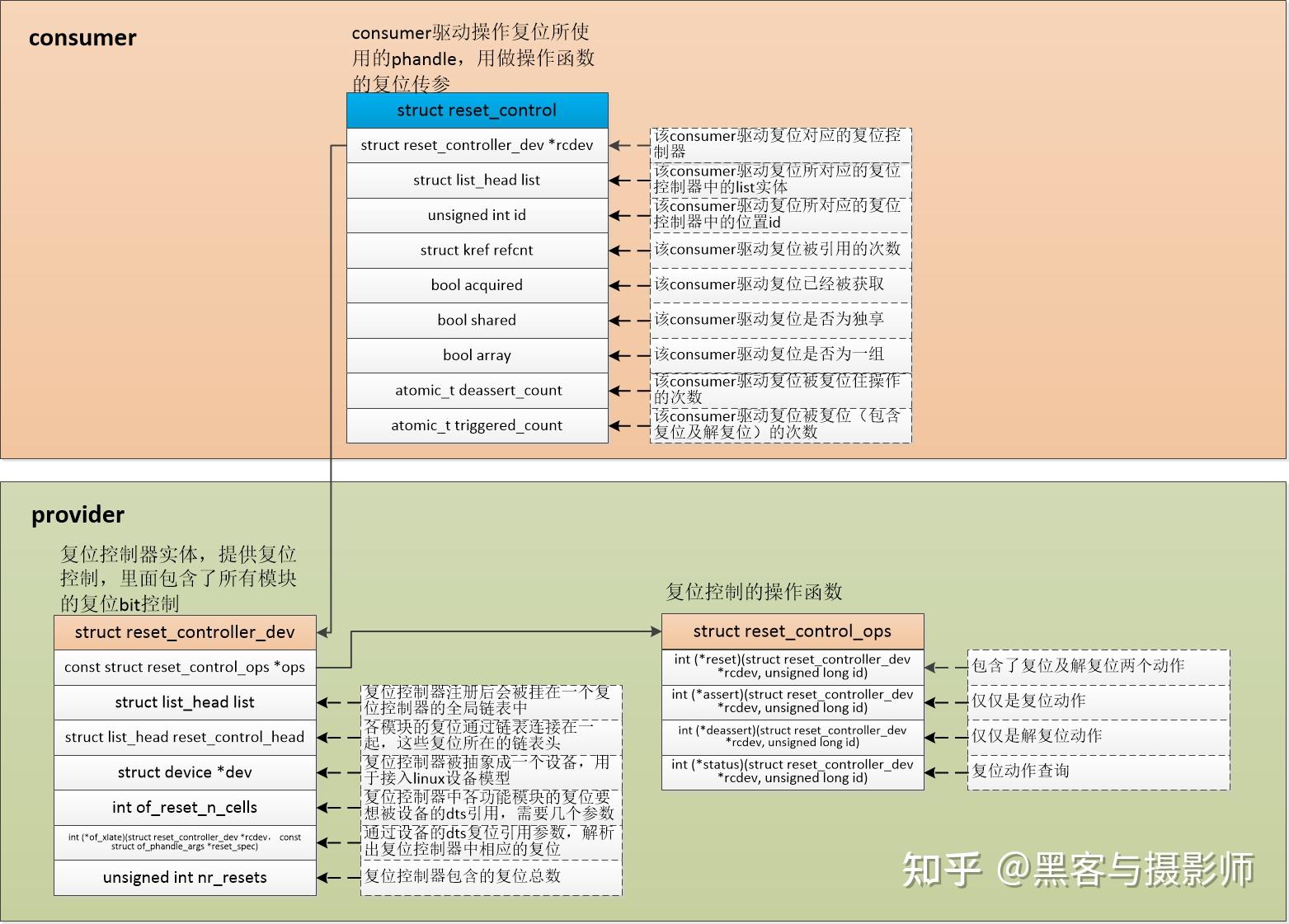
Task: Select the struct list_head list field
Action: (x=477, y=180)
